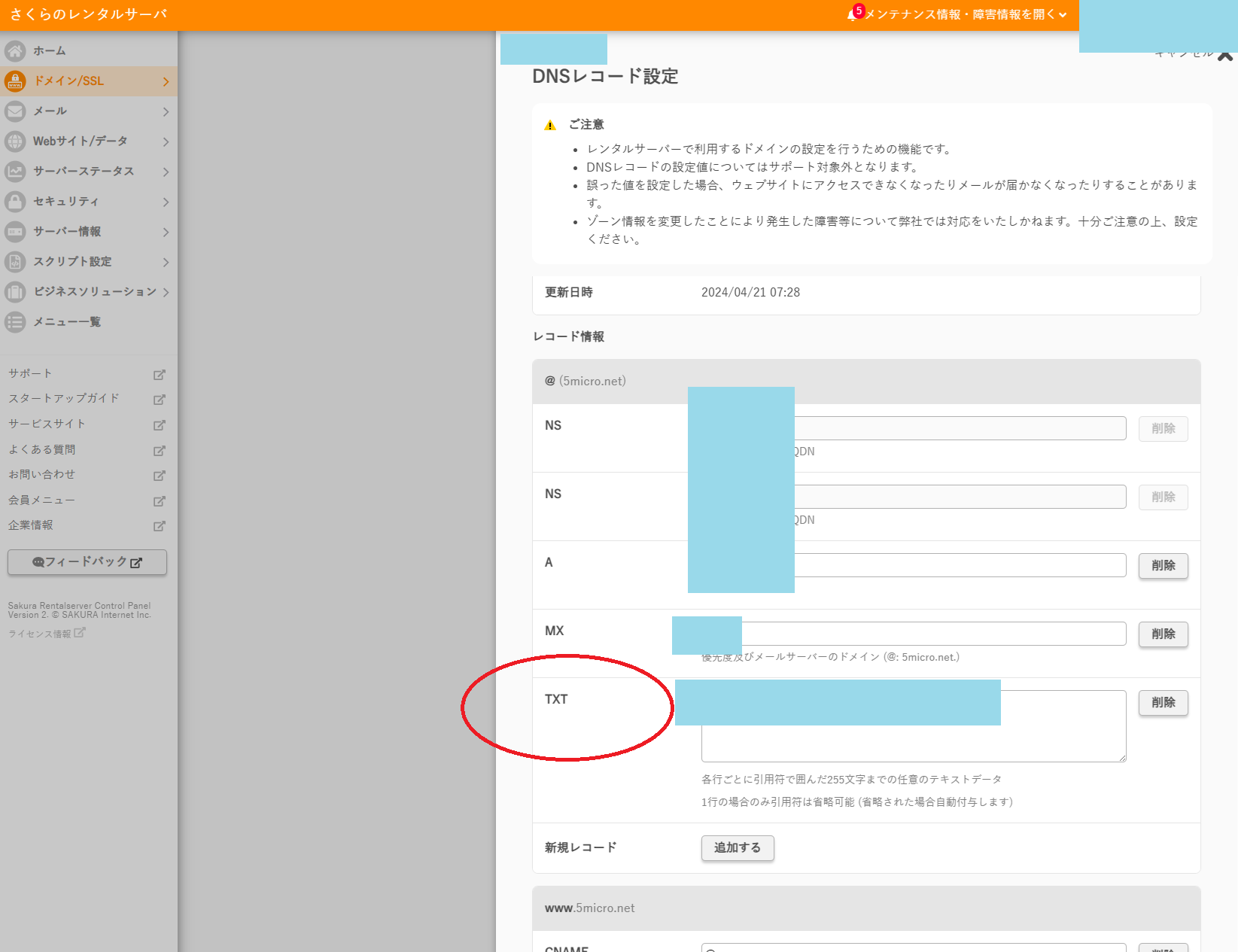Click the Home icon in sidebar
1238x952 pixels.
[15, 51]
